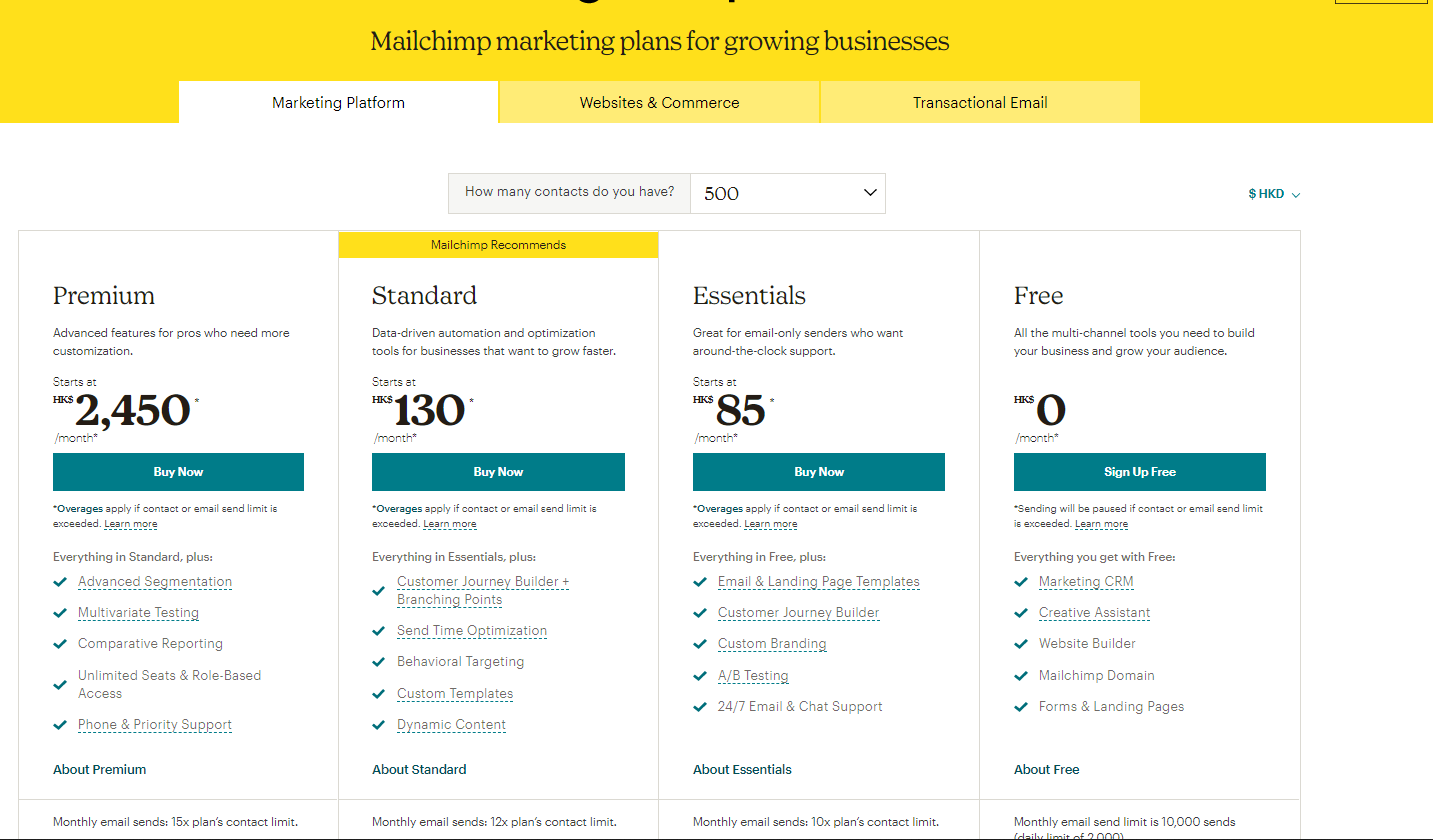Screen dimensions: 1433x840
Task: Open the Transactional Email tab
Action: (980, 102)
